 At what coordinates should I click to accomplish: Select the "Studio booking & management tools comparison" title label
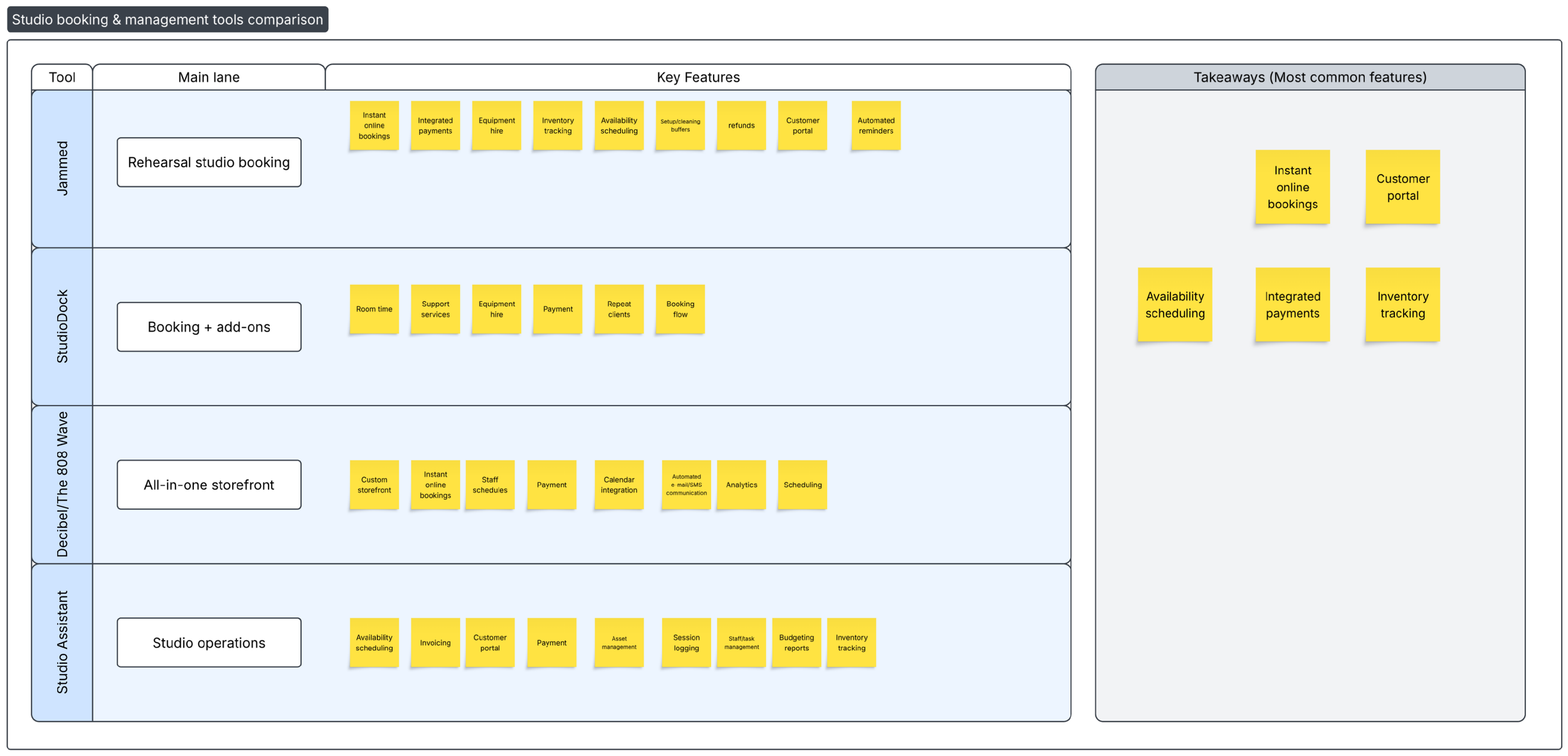(167, 19)
